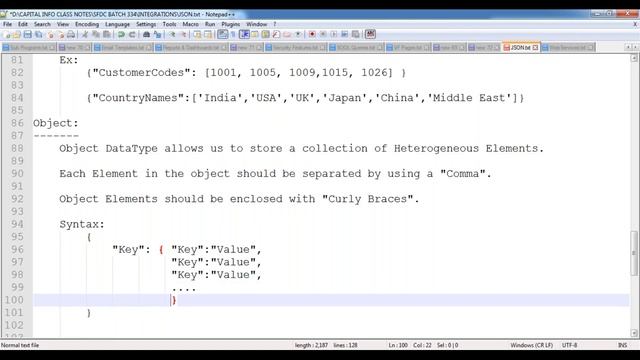Click the ABC spell check icon

click(x=370, y=34)
